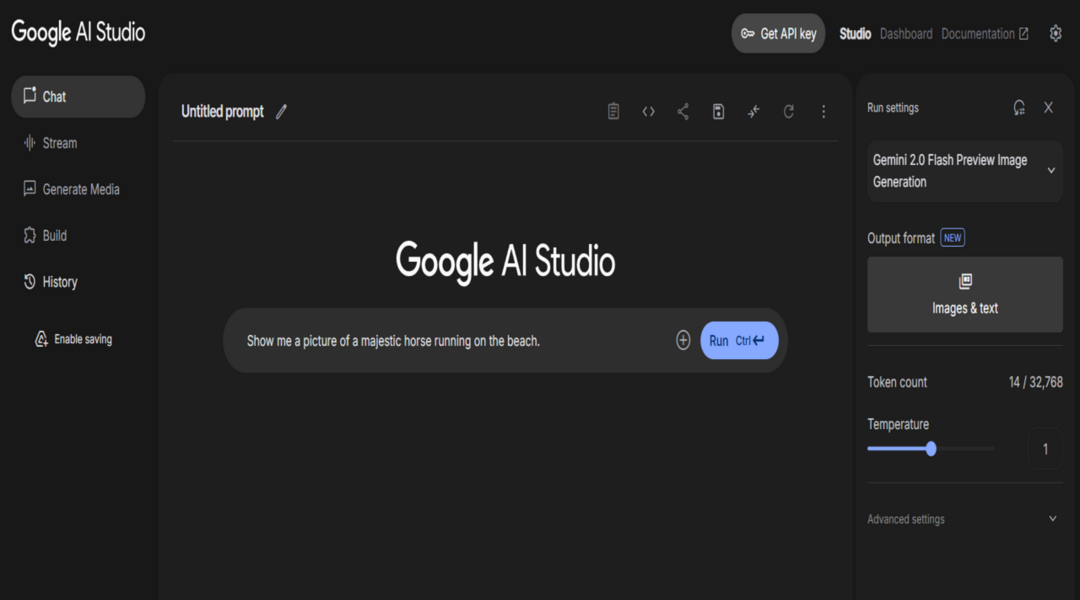The width and height of the screenshot is (1080, 600).
Task: Click the Get code brackets icon
Action: (648, 112)
